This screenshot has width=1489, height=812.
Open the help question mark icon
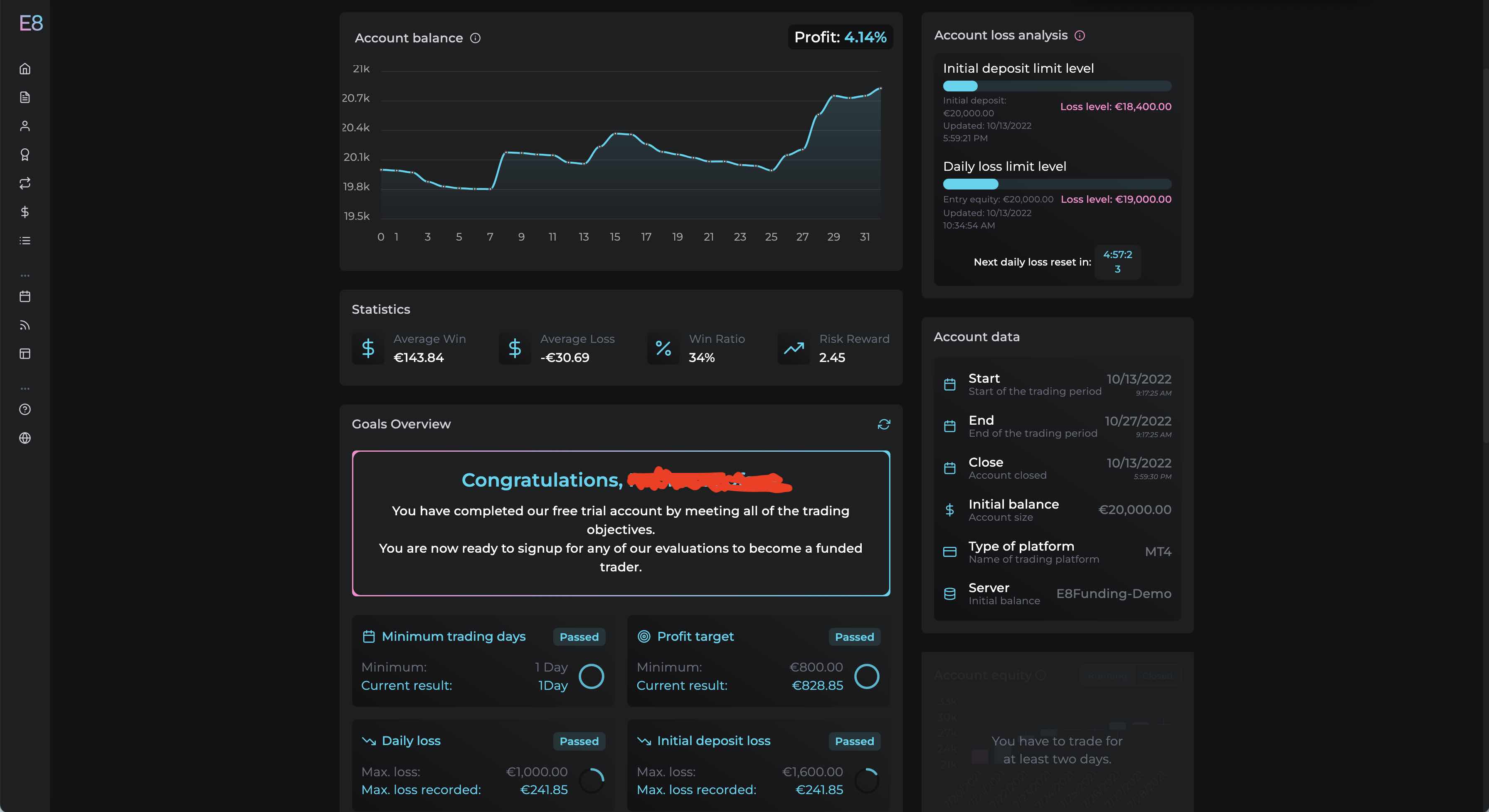click(x=25, y=409)
